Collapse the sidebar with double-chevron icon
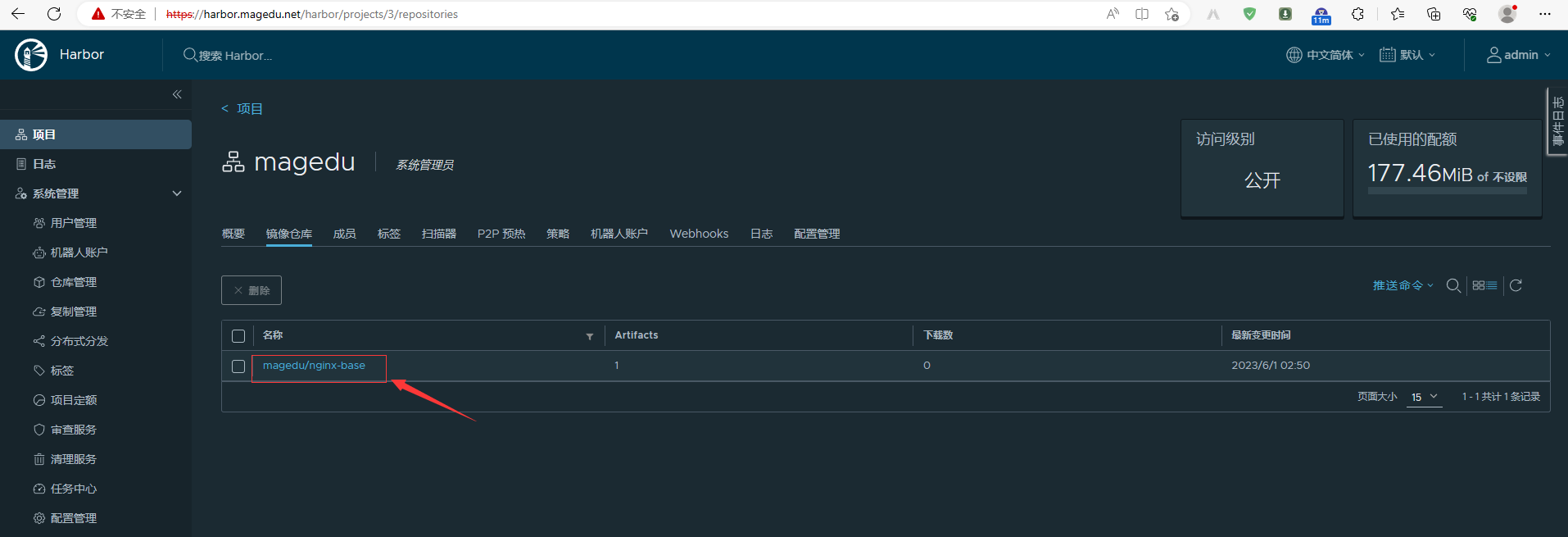Screen dimensions: 1568x537 177,94
